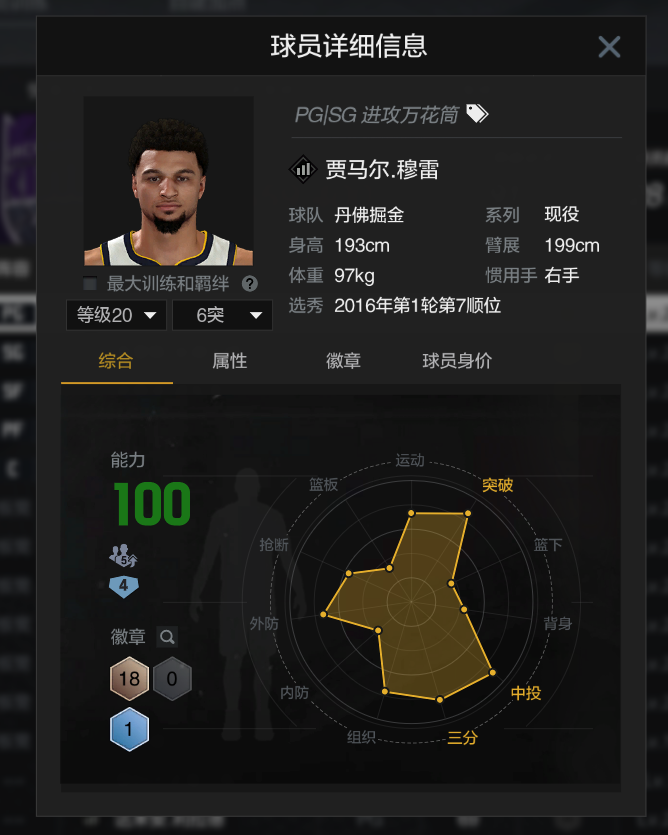The height and width of the screenshot is (835, 668).
Task: Switch to the 徽章 tab
Action: (x=343, y=361)
